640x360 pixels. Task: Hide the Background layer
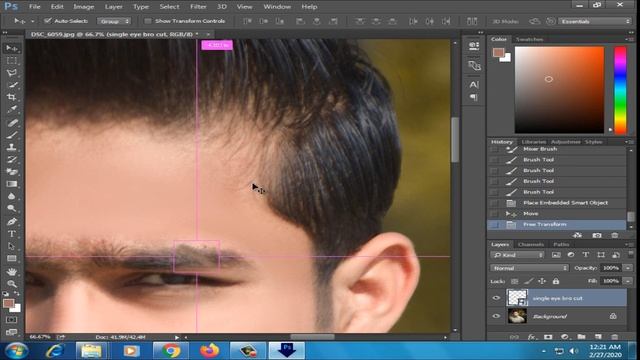pyautogui.click(x=496, y=316)
